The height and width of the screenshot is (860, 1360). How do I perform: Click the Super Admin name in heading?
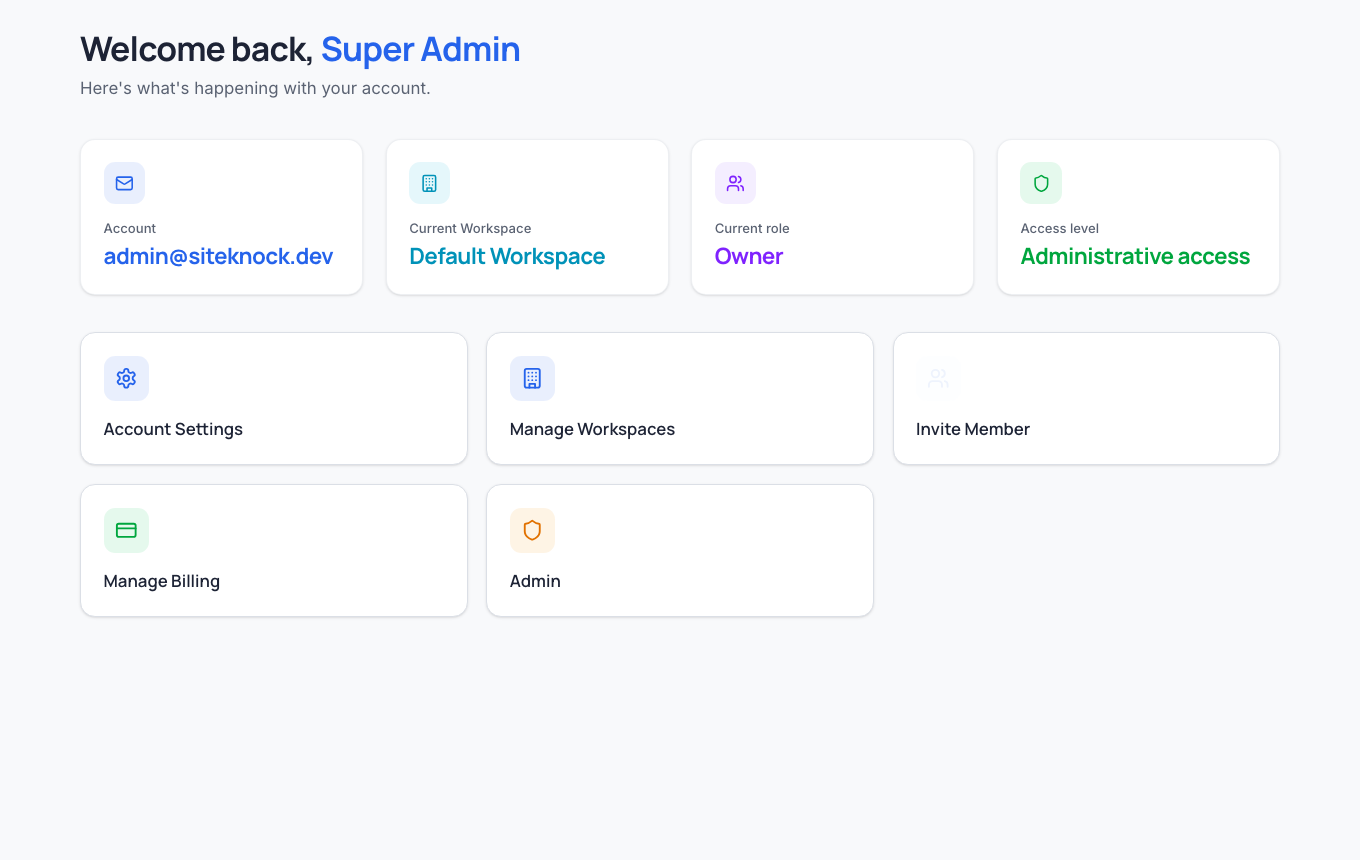420,49
